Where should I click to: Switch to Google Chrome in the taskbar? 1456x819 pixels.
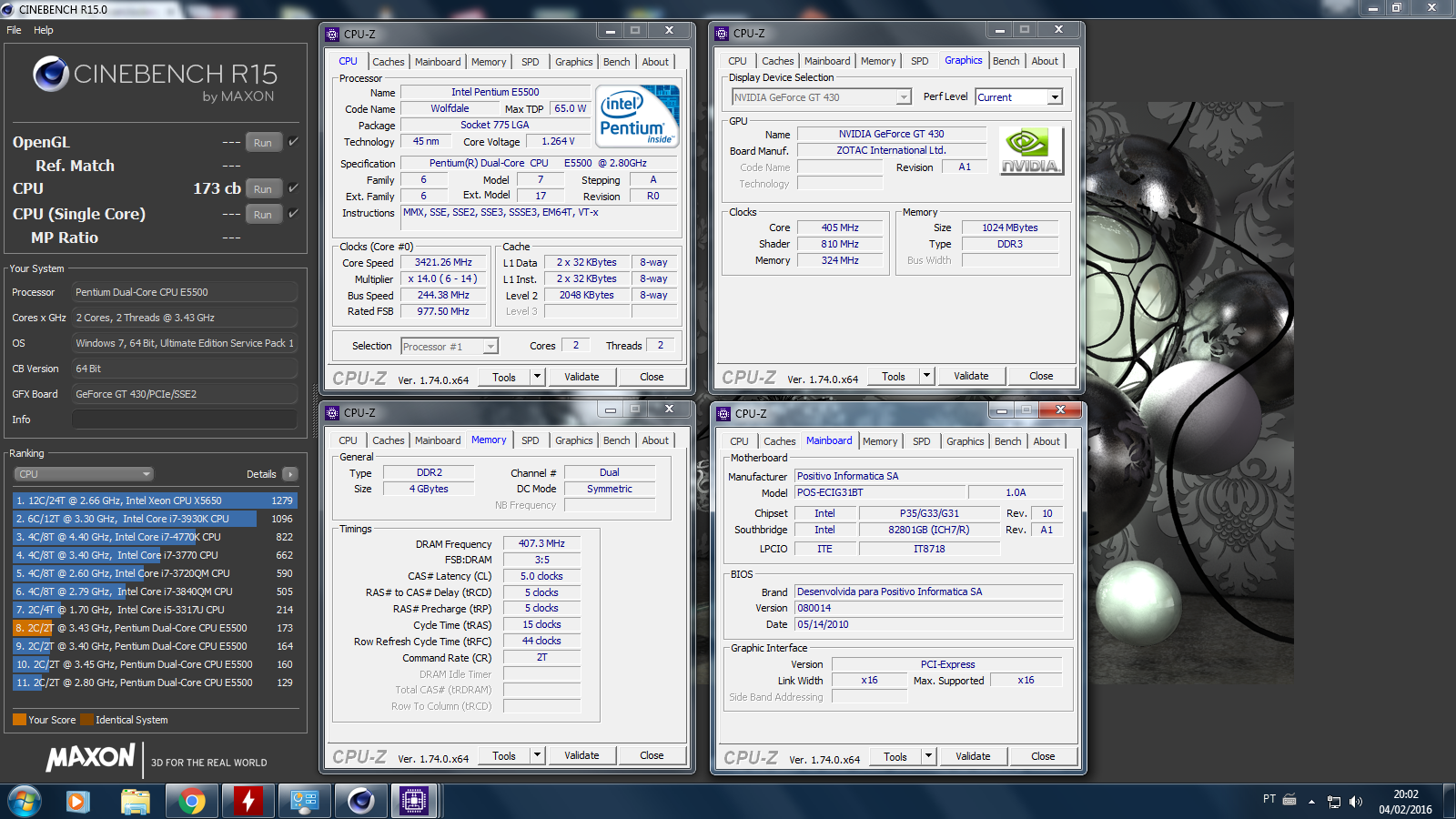[191, 802]
